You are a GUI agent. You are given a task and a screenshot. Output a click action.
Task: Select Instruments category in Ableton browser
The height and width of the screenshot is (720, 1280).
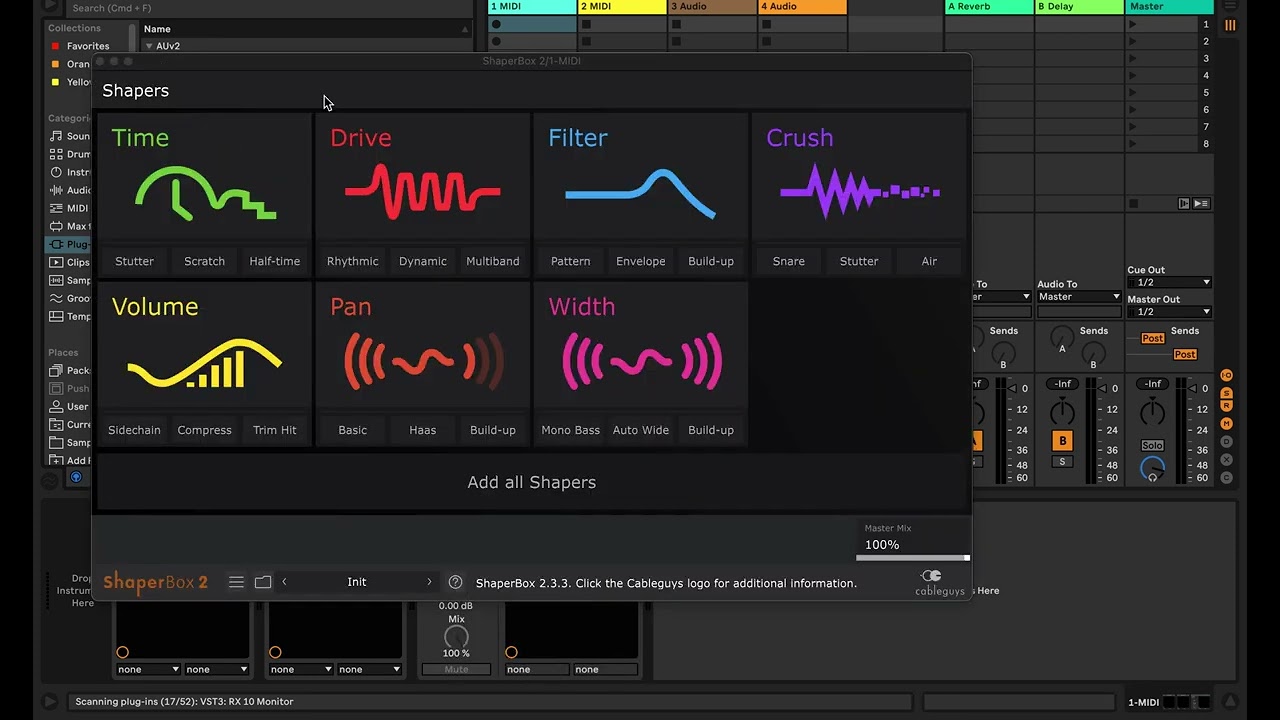pyautogui.click(x=70, y=172)
